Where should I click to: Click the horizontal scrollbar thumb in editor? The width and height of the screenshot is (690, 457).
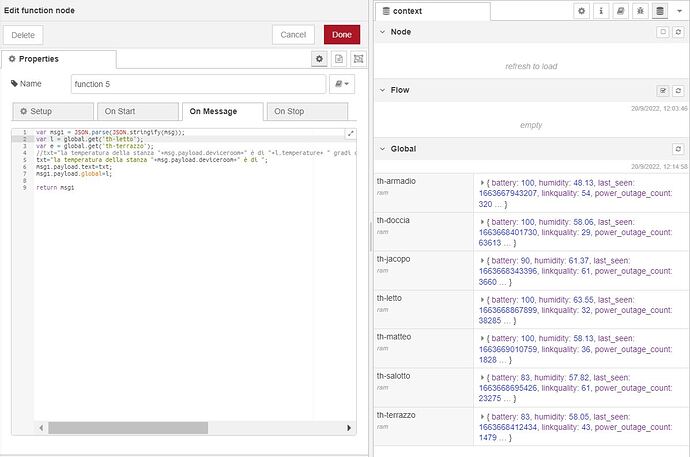tap(128, 428)
